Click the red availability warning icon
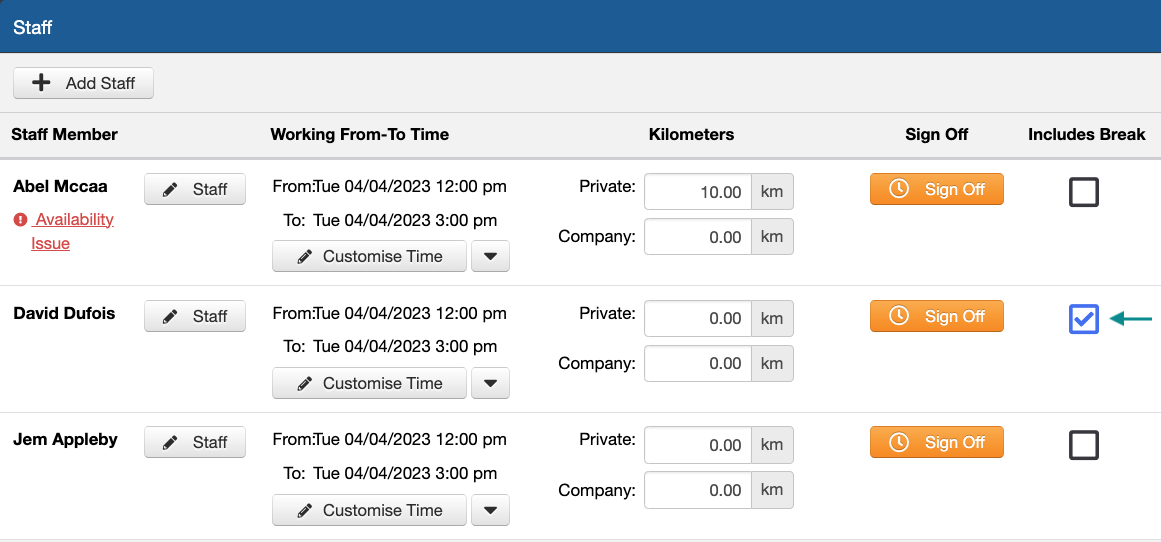1161x542 pixels. point(21,220)
